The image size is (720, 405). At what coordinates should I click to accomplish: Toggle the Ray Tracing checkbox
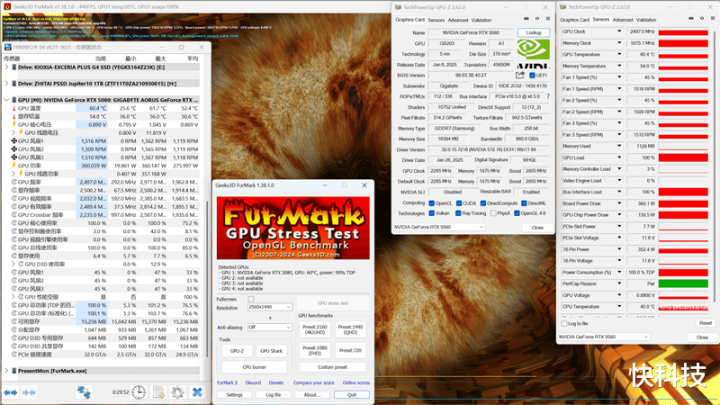[x=458, y=213]
